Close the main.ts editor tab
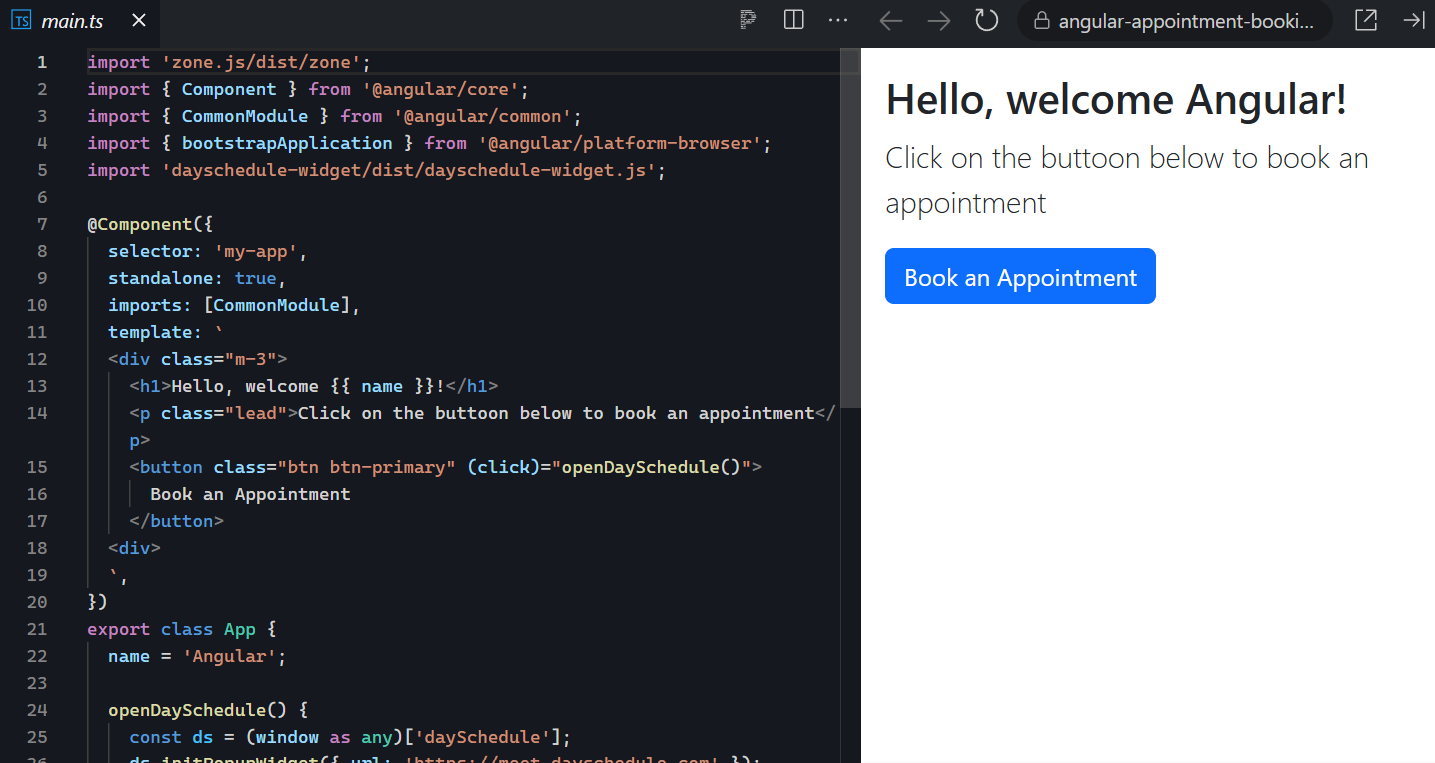 coord(139,20)
